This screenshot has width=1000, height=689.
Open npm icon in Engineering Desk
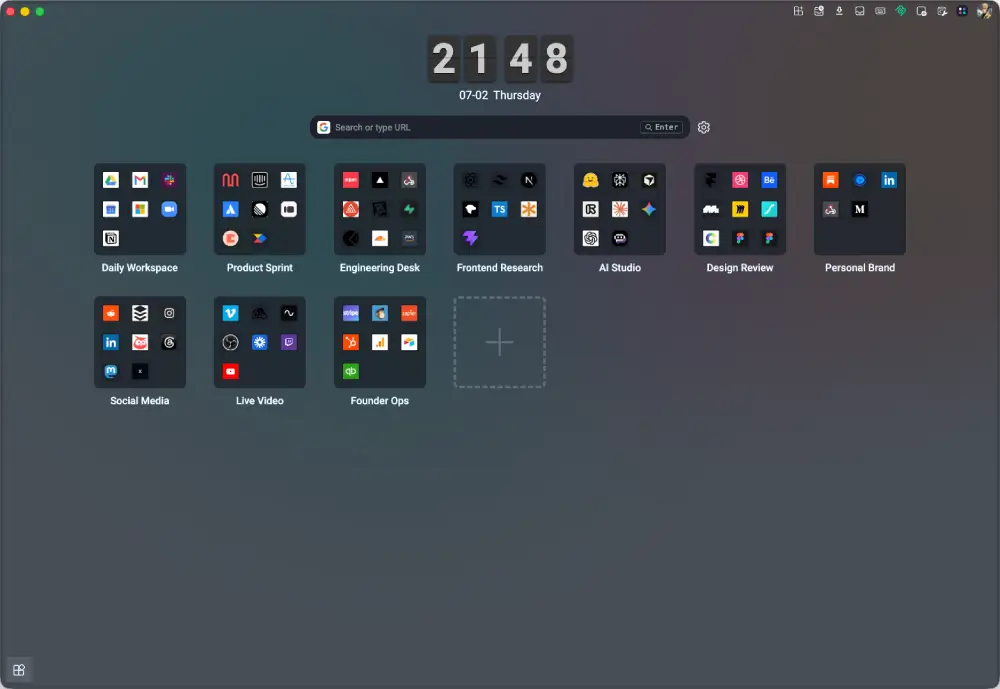pyautogui.click(x=351, y=180)
